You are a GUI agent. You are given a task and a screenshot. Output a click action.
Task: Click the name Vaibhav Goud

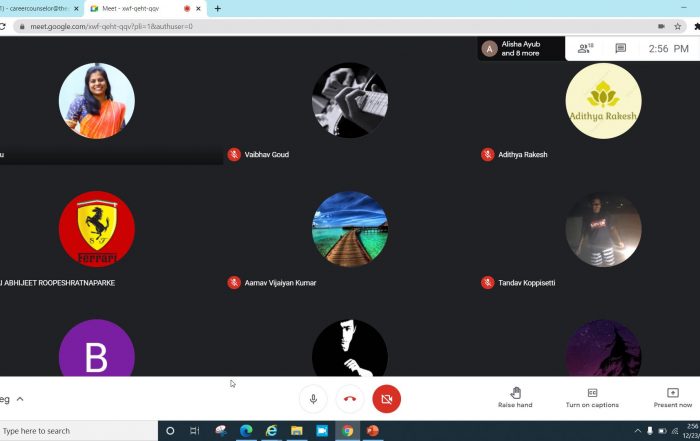pyautogui.click(x=267, y=154)
